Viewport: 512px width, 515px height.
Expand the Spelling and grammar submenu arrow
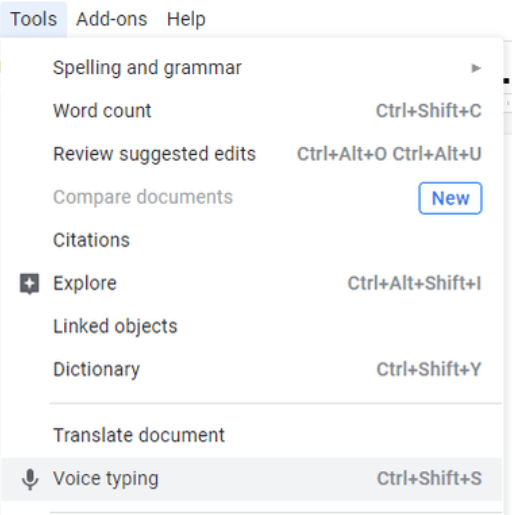point(476,68)
